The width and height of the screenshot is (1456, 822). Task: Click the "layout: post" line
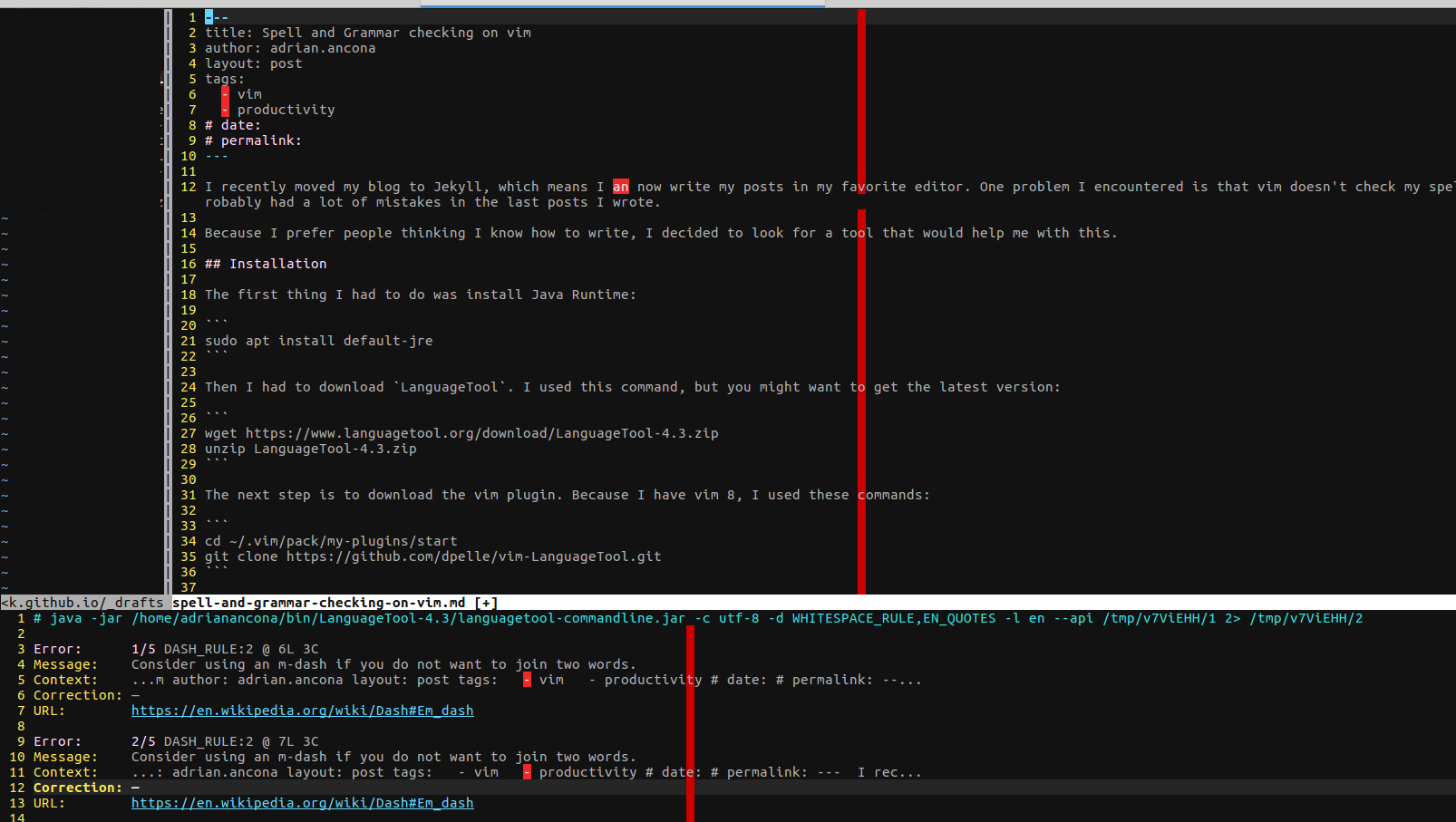click(254, 63)
